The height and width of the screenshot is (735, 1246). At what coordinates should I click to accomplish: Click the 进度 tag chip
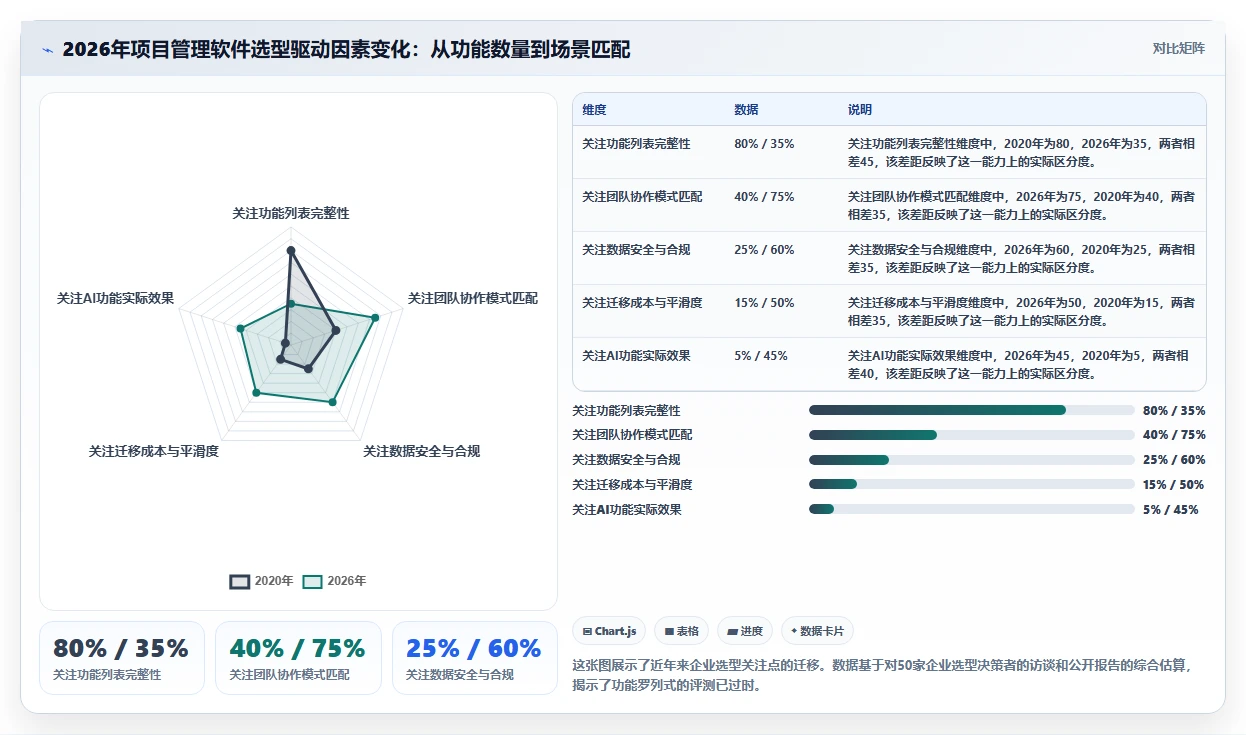[745, 631]
